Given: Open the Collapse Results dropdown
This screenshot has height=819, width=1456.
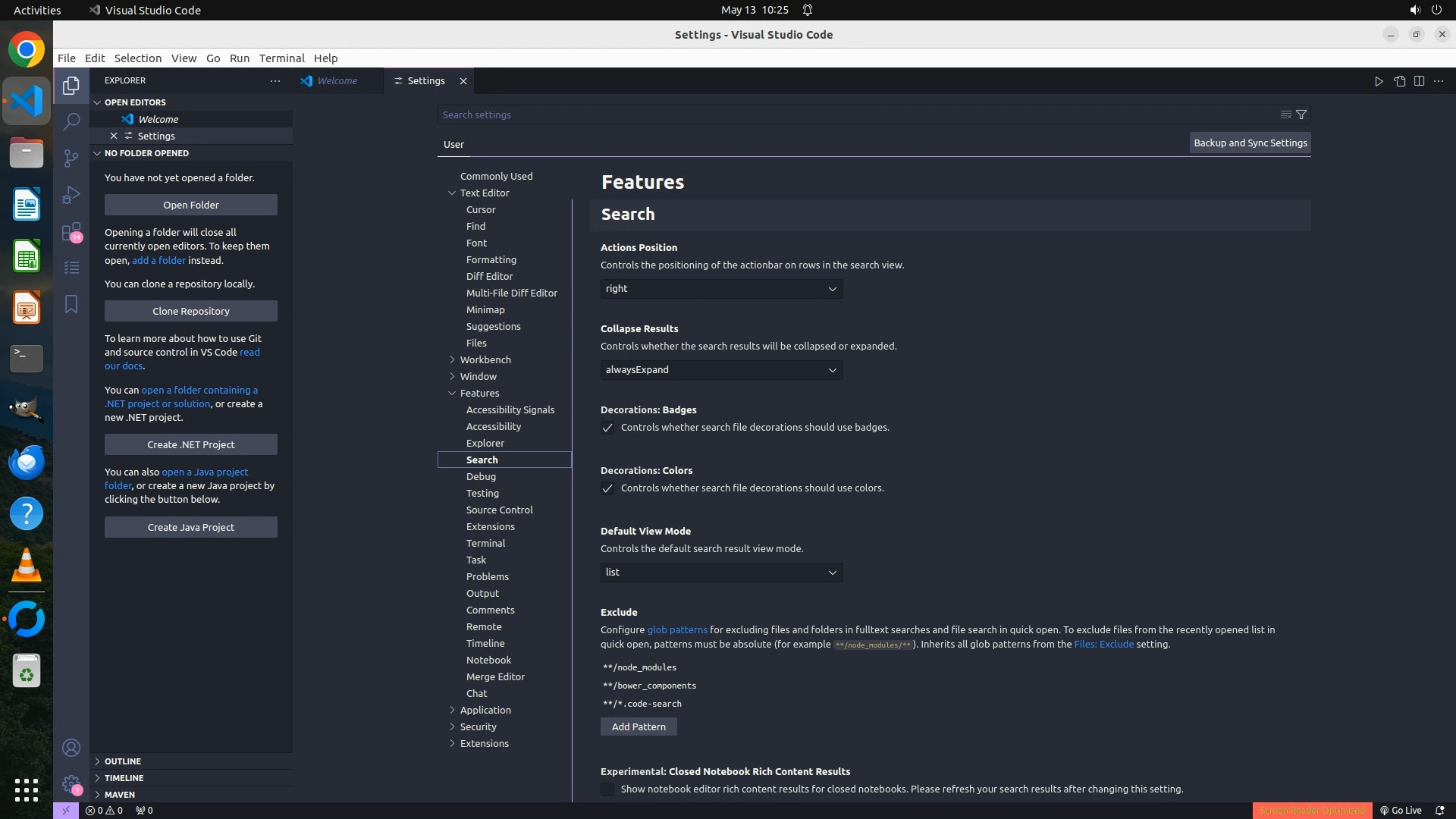Looking at the screenshot, I should click(x=721, y=370).
